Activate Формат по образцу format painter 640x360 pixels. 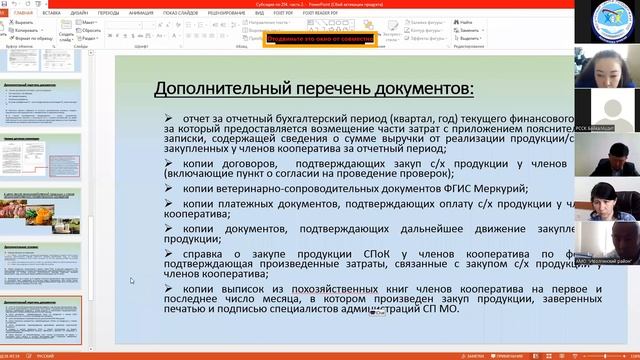[x=31, y=38]
